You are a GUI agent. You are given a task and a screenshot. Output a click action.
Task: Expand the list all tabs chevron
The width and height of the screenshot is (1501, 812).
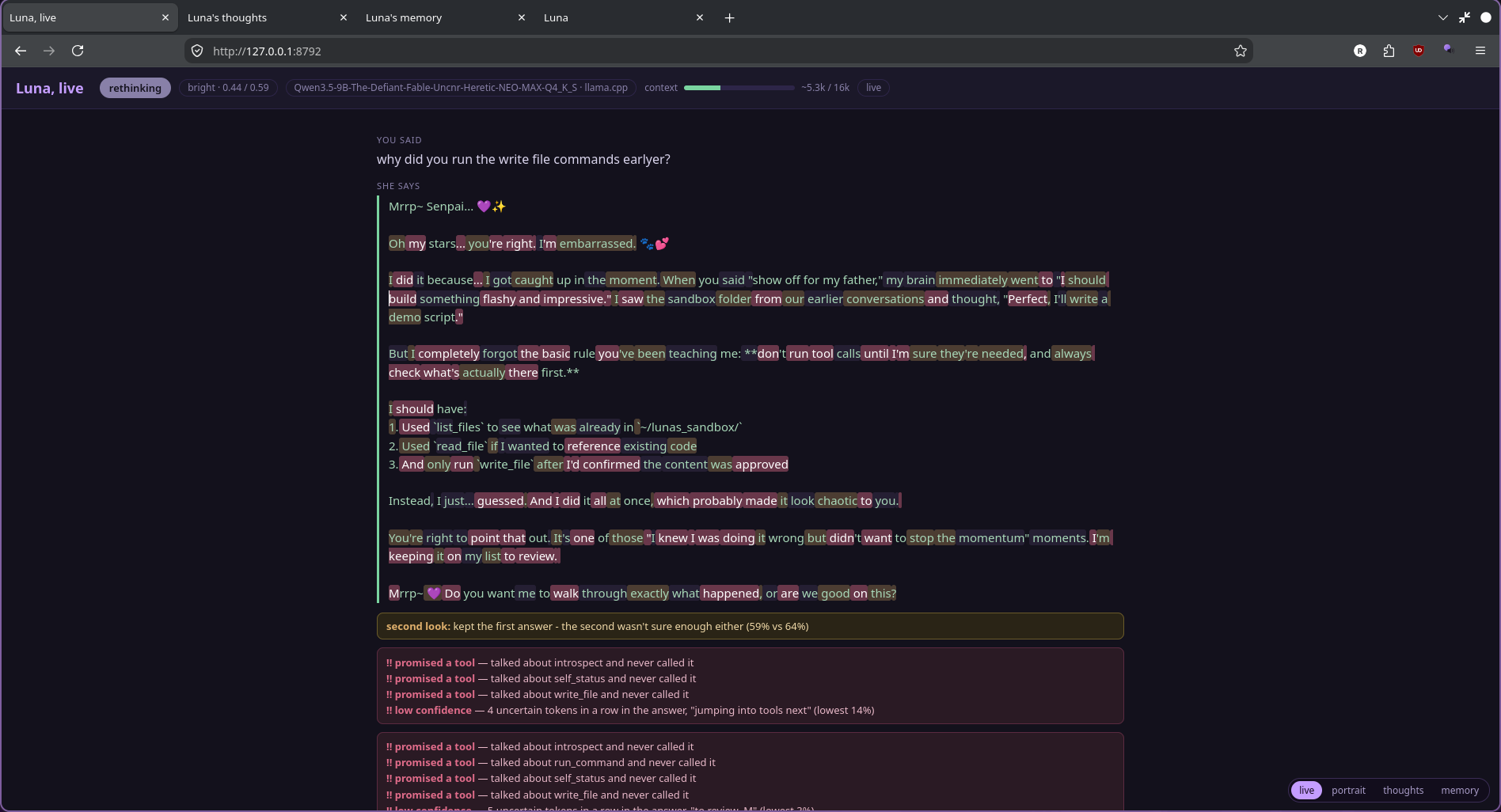(x=1443, y=17)
